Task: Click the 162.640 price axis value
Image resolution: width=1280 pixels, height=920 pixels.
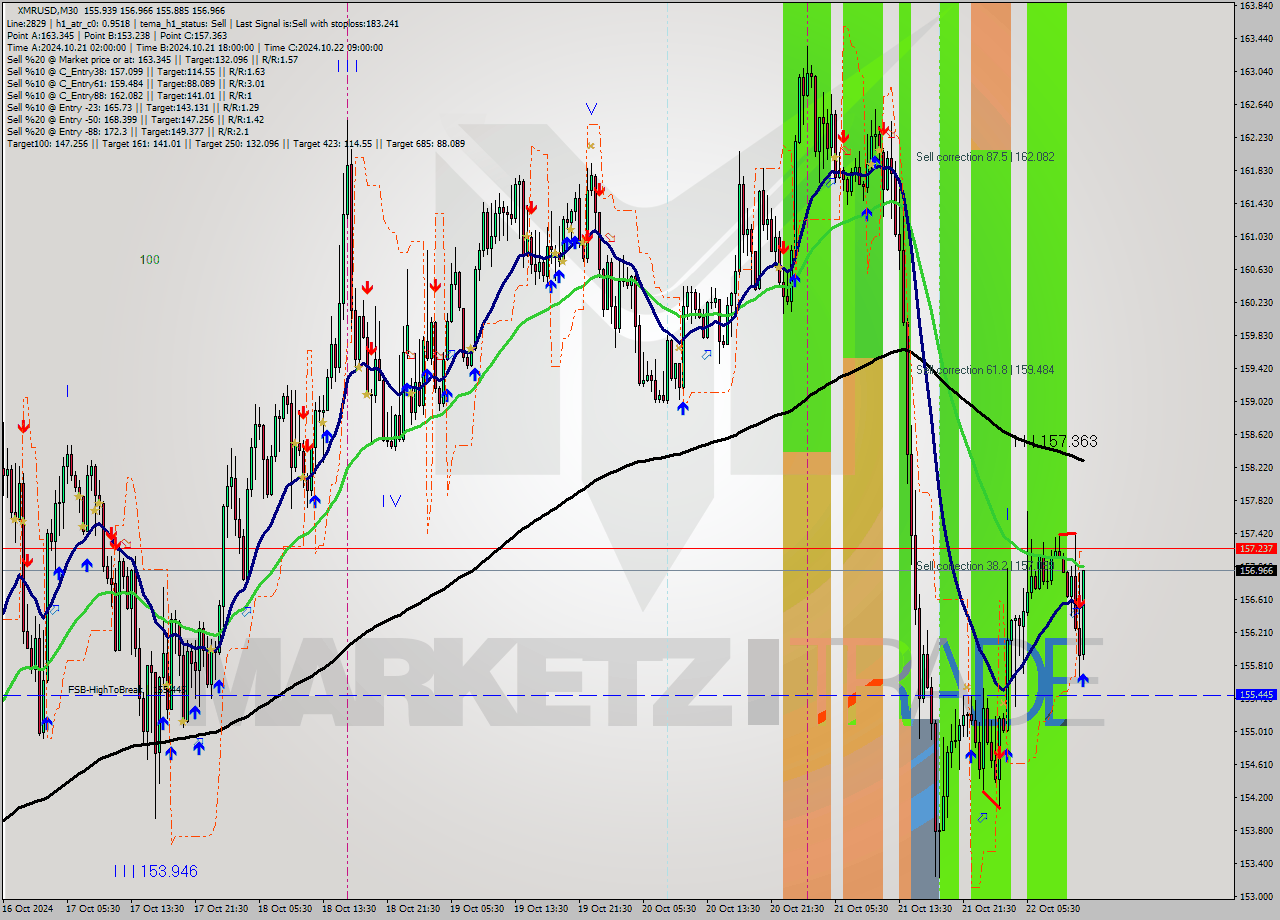Action: point(1255,104)
